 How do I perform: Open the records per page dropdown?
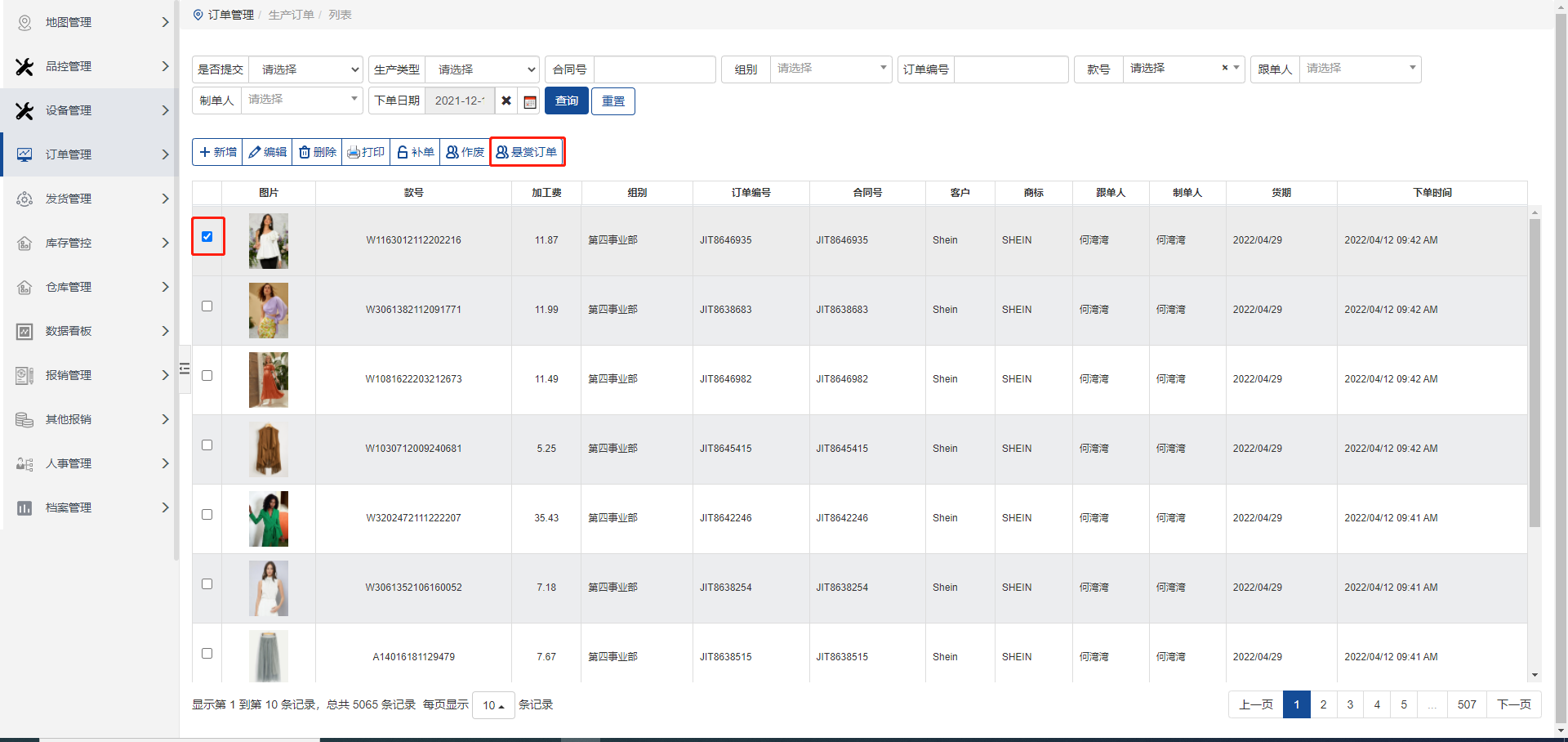pos(493,705)
